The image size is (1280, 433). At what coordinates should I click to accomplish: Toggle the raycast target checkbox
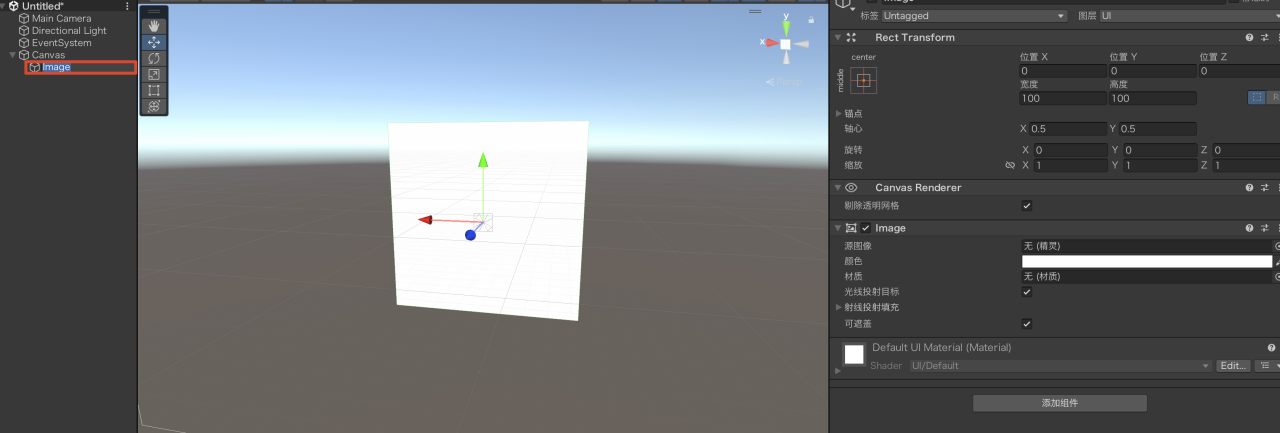coord(1026,292)
